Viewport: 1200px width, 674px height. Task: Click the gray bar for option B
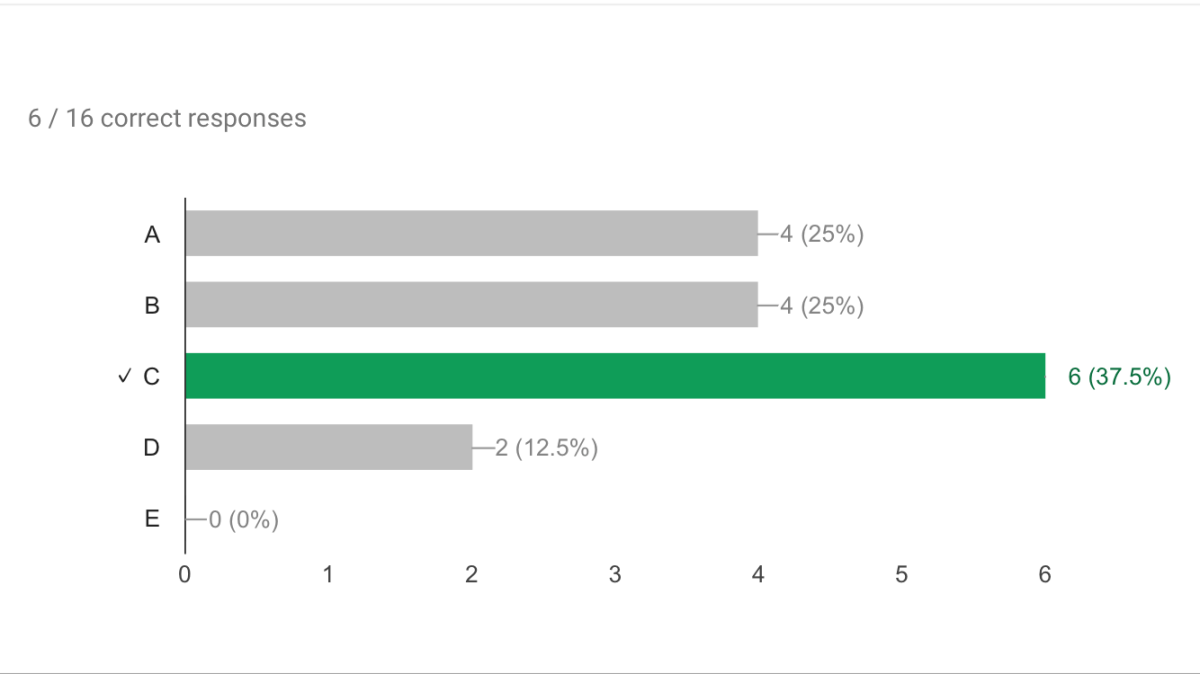[471, 305]
